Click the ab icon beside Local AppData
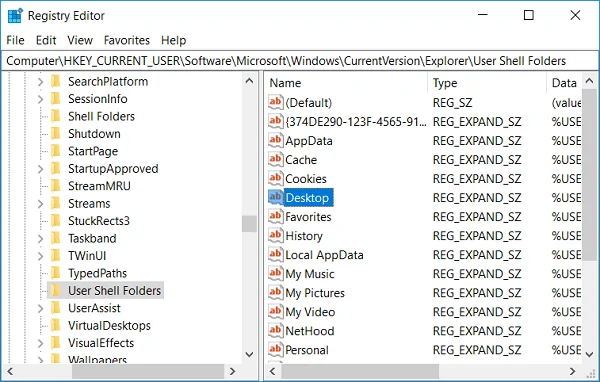600x382 pixels. point(276,255)
